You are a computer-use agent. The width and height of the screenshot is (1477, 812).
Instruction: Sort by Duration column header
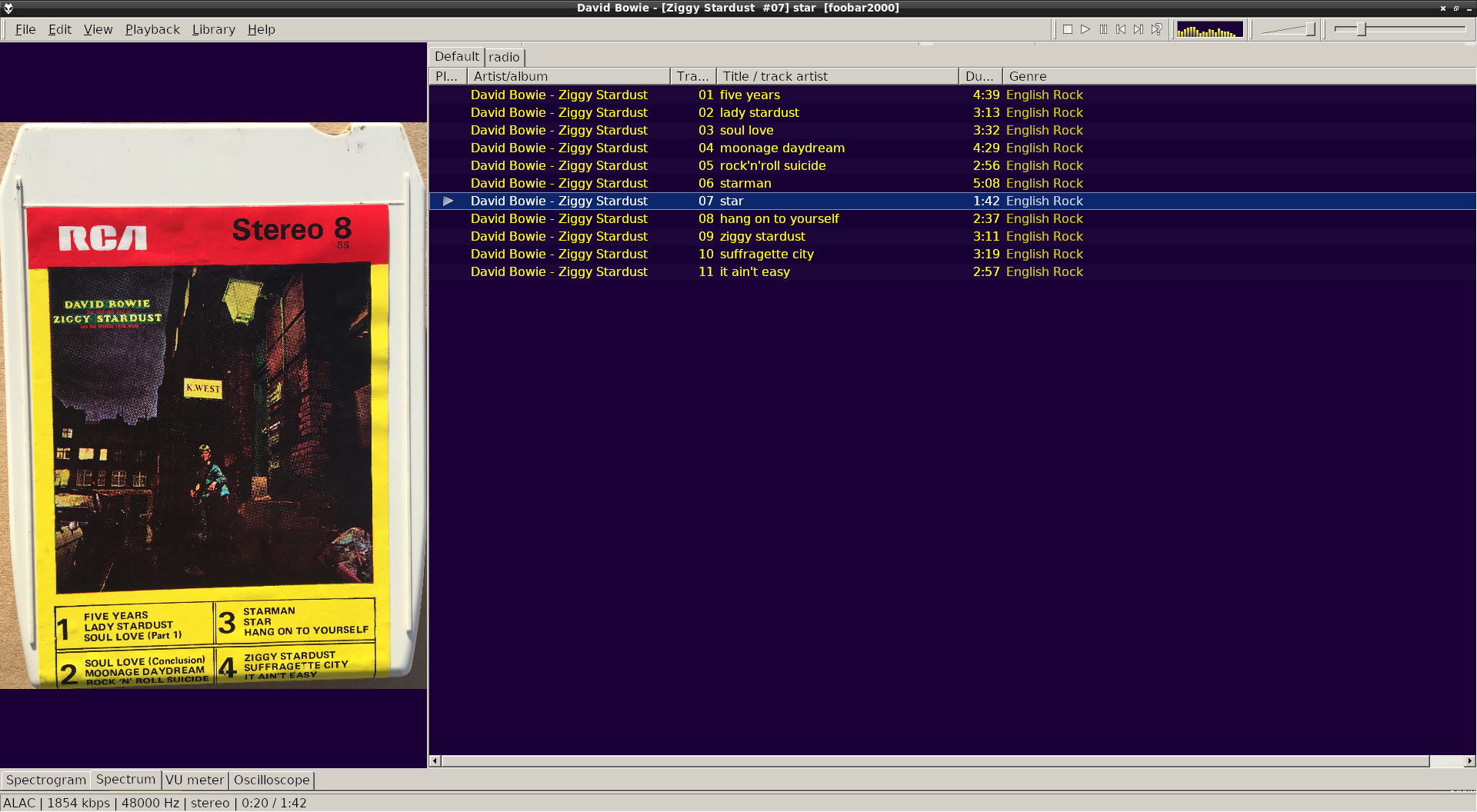[981, 76]
